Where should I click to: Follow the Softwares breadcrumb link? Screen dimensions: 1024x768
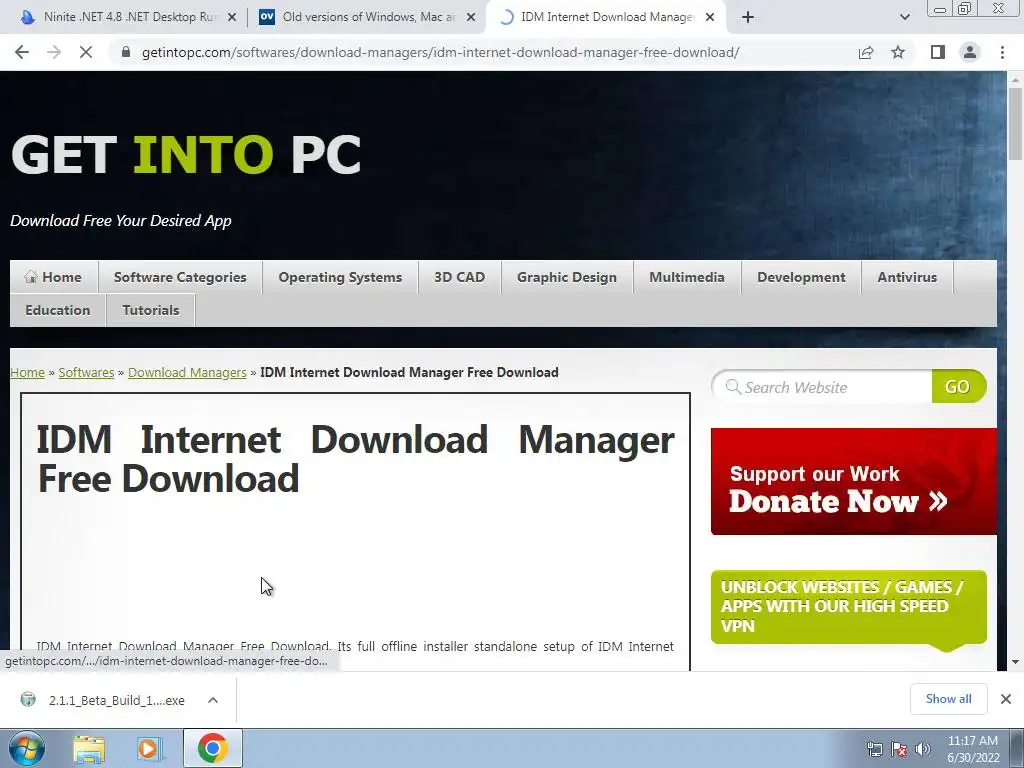tap(86, 372)
